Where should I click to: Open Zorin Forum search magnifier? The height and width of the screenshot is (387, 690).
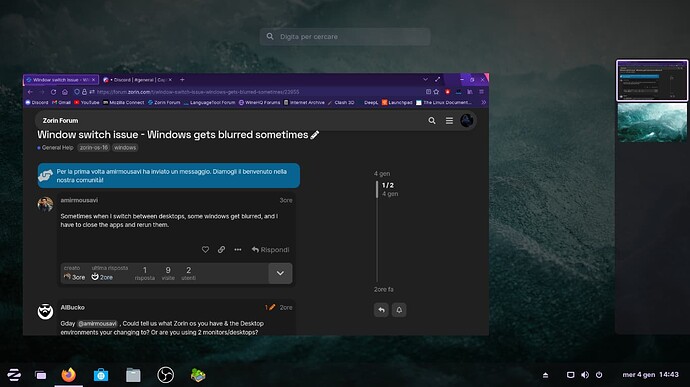click(x=432, y=121)
